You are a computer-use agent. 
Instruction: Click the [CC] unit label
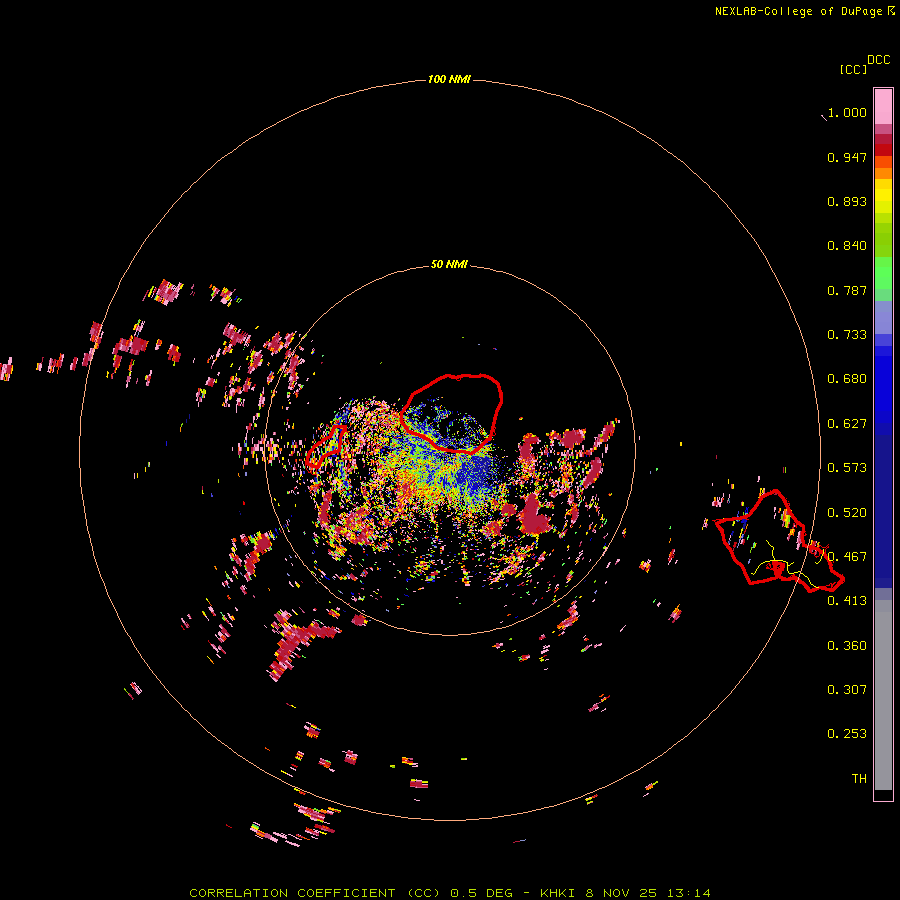(x=853, y=69)
